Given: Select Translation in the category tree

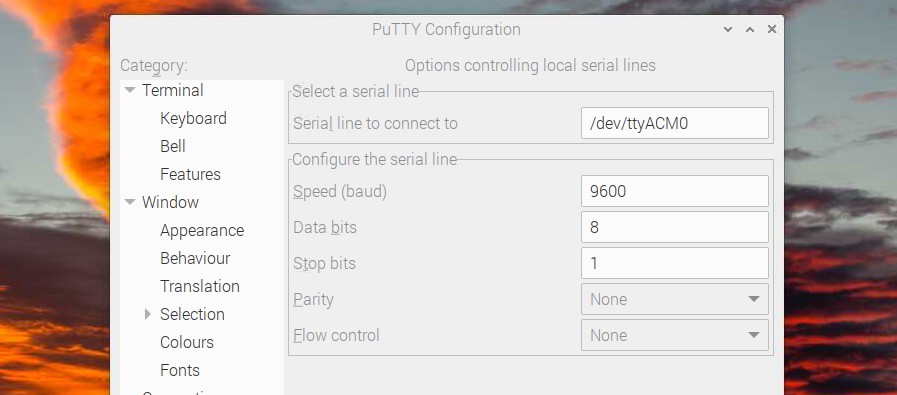Looking at the screenshot, I should pos(200,287).
